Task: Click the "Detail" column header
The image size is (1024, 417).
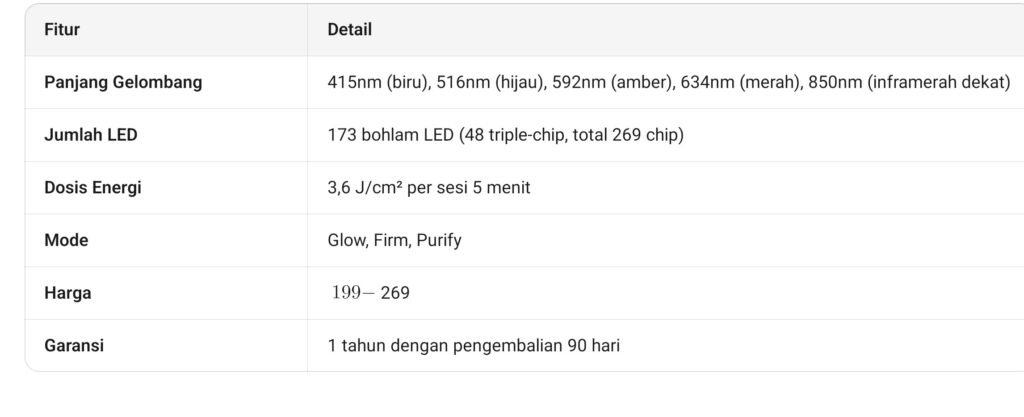Action: coord(349,30)
